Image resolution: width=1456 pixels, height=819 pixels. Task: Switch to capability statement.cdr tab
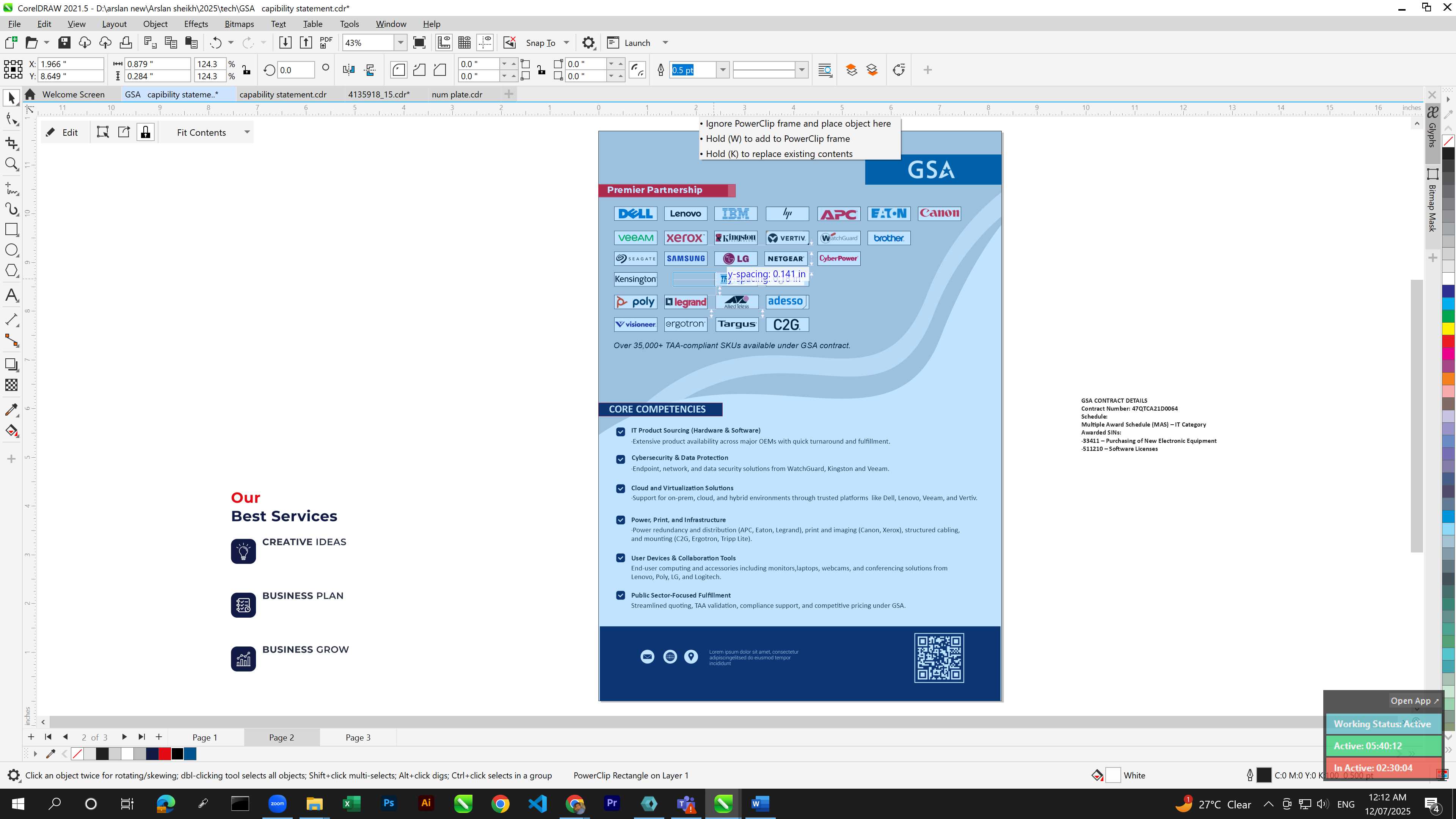pyautogui.click(x=282, y=94)
